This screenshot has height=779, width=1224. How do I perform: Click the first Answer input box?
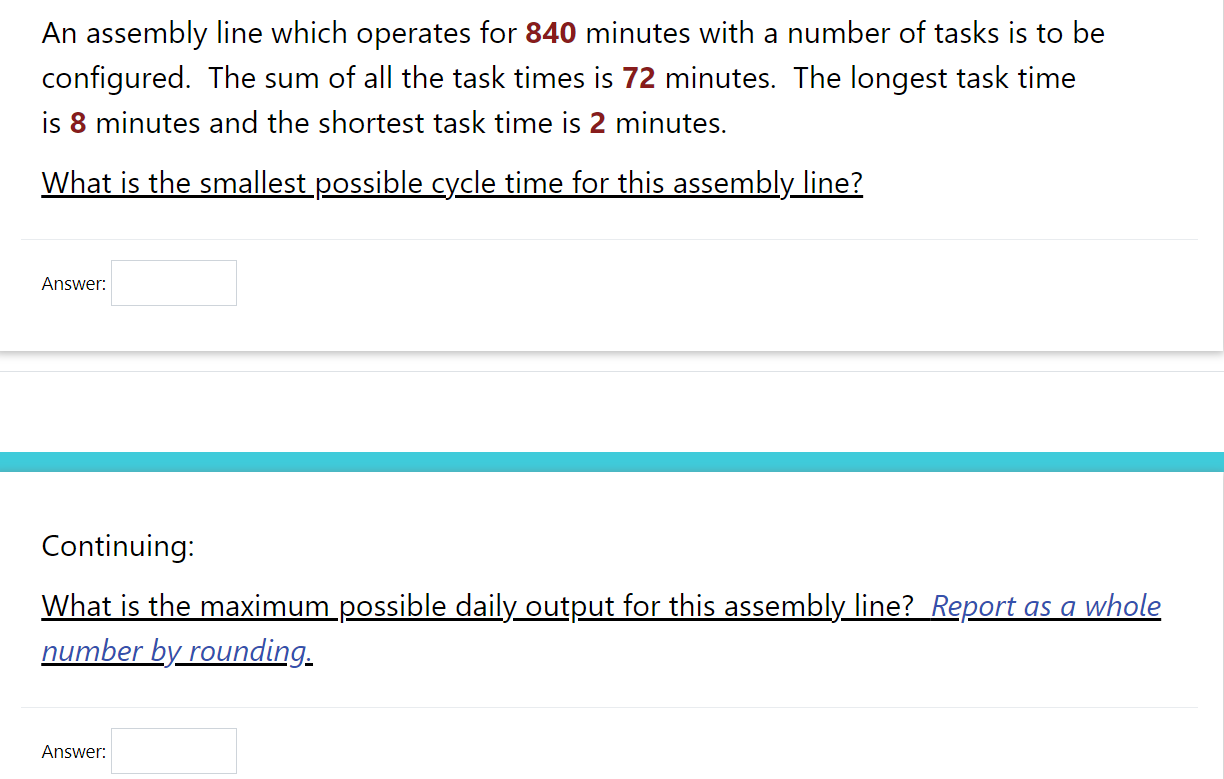point(173,283)
